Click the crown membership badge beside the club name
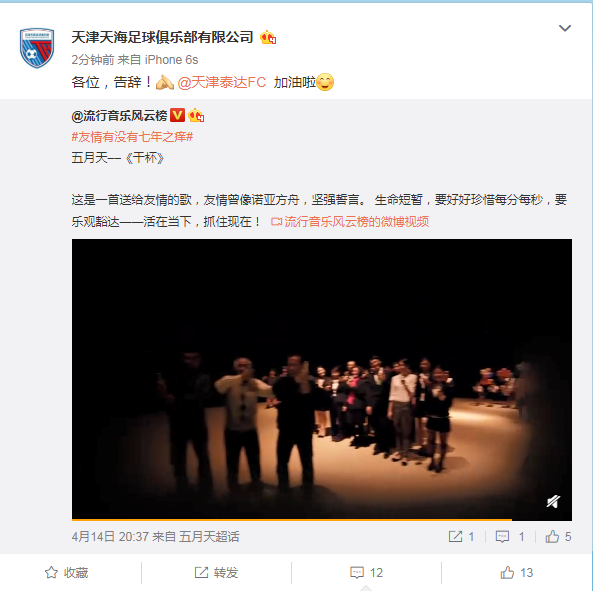This screenshot has width=593, height=591. pos(268,37)
